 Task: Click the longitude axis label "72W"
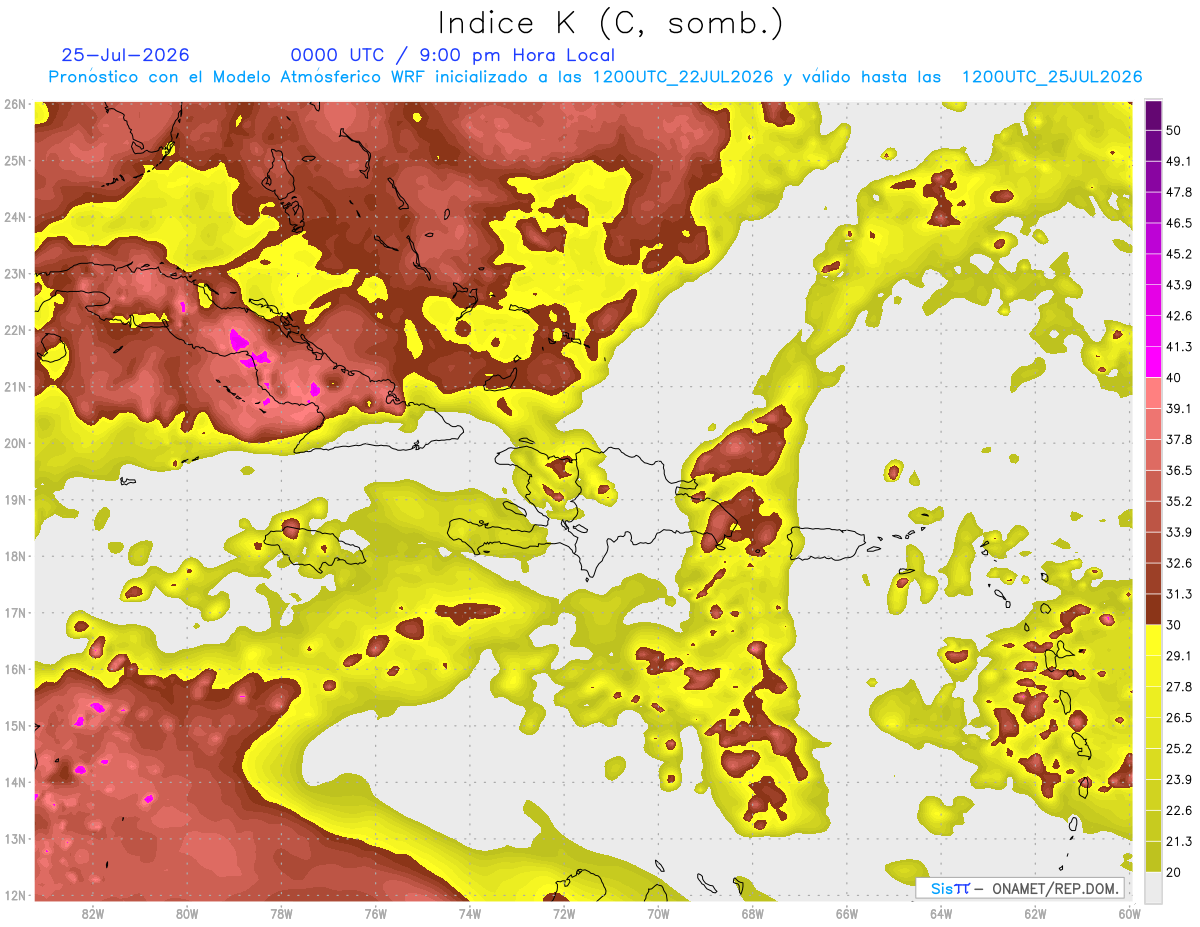coord(564,913)
